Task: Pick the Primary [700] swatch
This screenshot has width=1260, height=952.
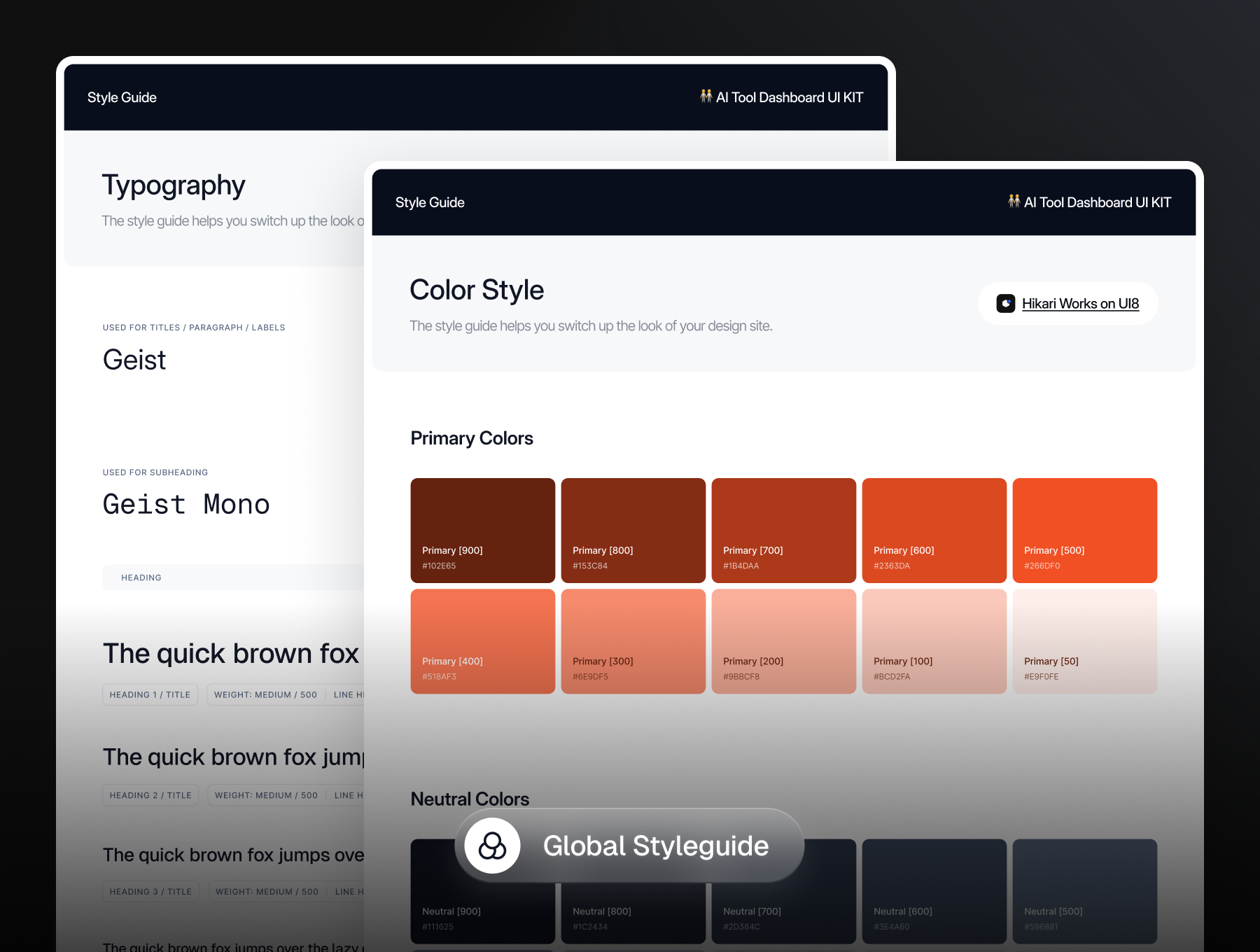Action: (783, 530)
